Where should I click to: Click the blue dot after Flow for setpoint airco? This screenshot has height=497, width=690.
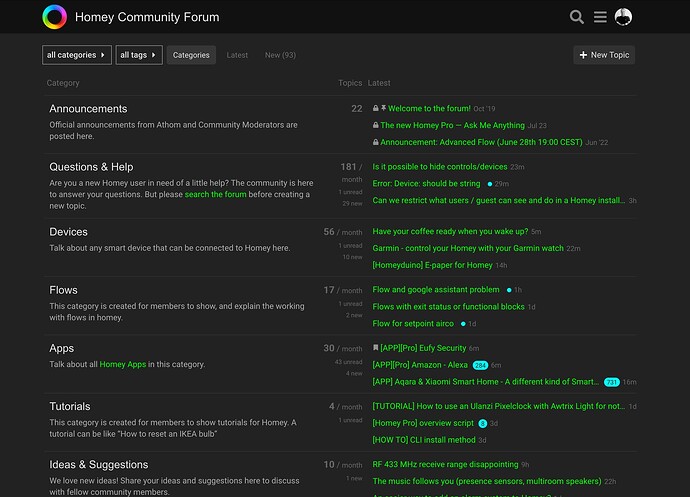coord(463,324)
